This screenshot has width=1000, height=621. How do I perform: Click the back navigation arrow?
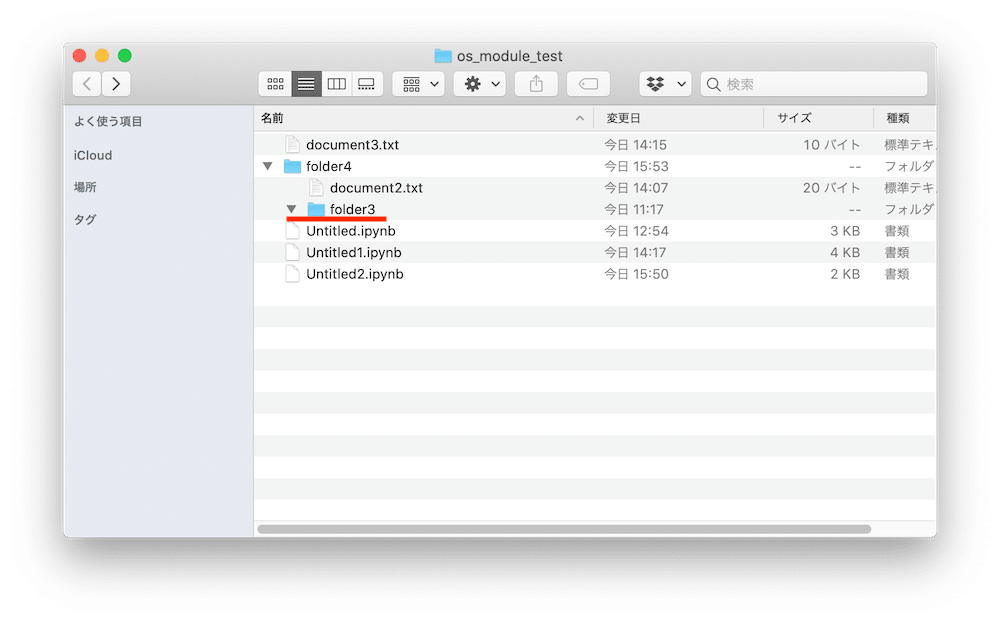tap(86, 83)
